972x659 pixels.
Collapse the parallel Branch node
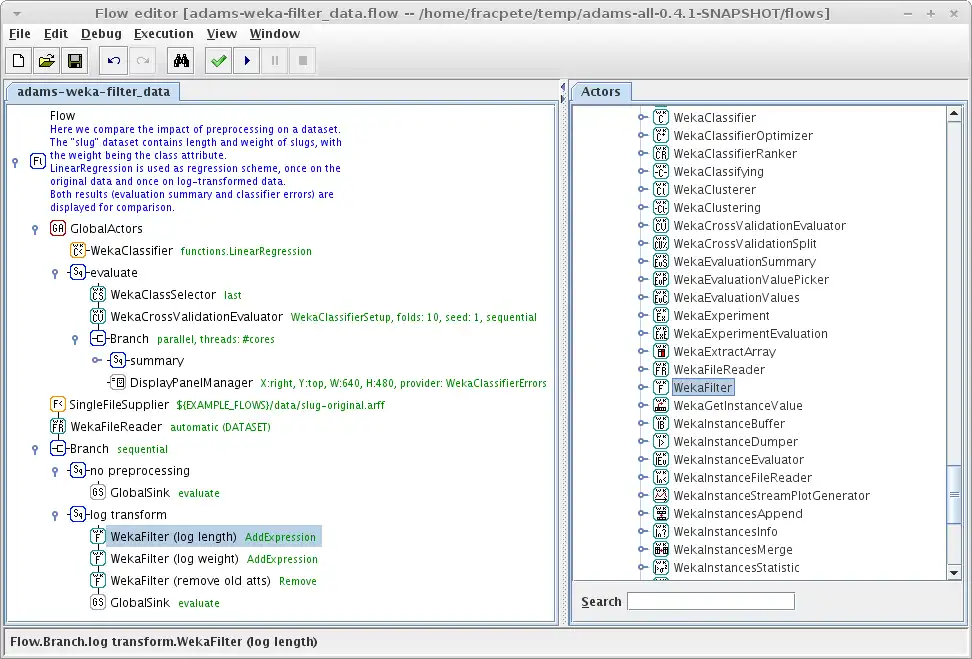(x=74, y=340)
